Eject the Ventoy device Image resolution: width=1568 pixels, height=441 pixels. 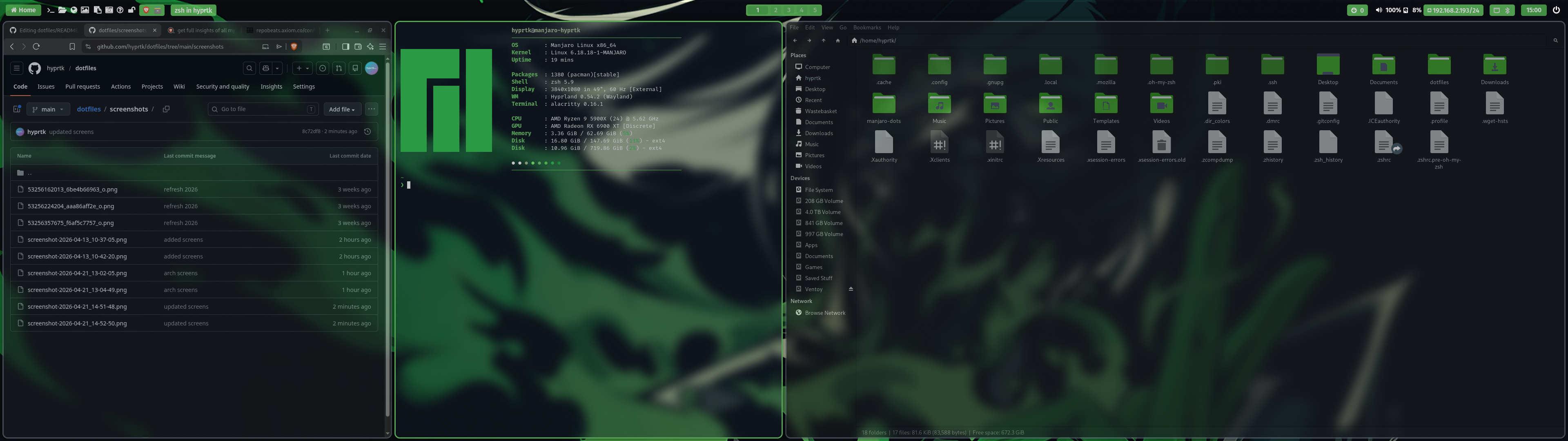850,289
